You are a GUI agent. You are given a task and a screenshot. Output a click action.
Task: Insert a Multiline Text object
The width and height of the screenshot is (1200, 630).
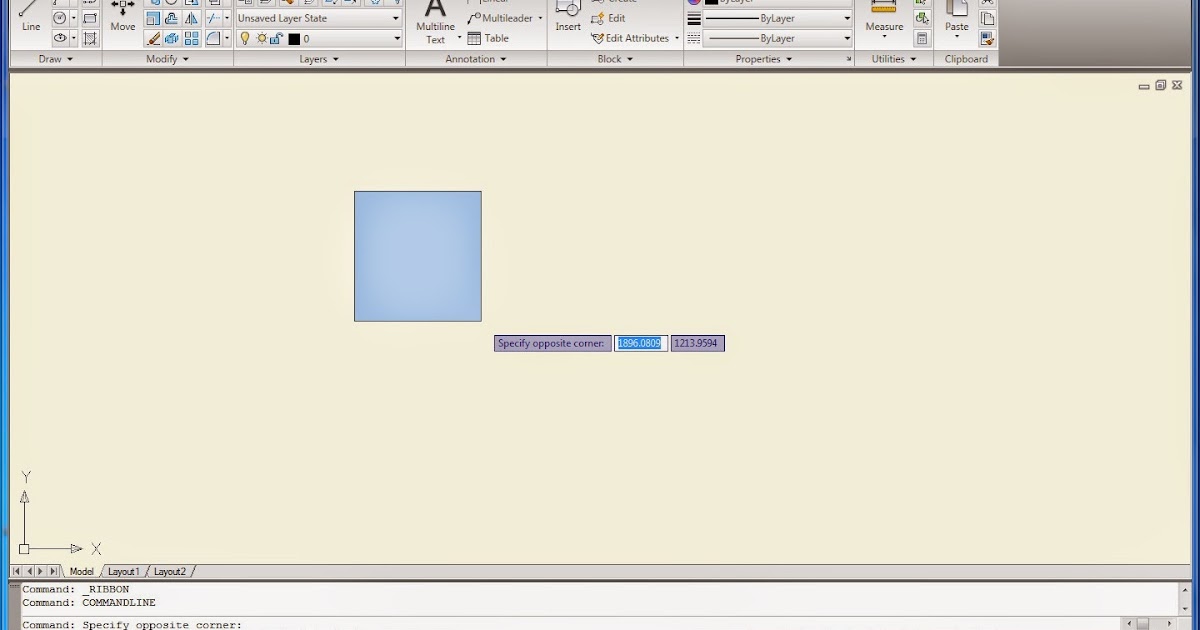436,22
